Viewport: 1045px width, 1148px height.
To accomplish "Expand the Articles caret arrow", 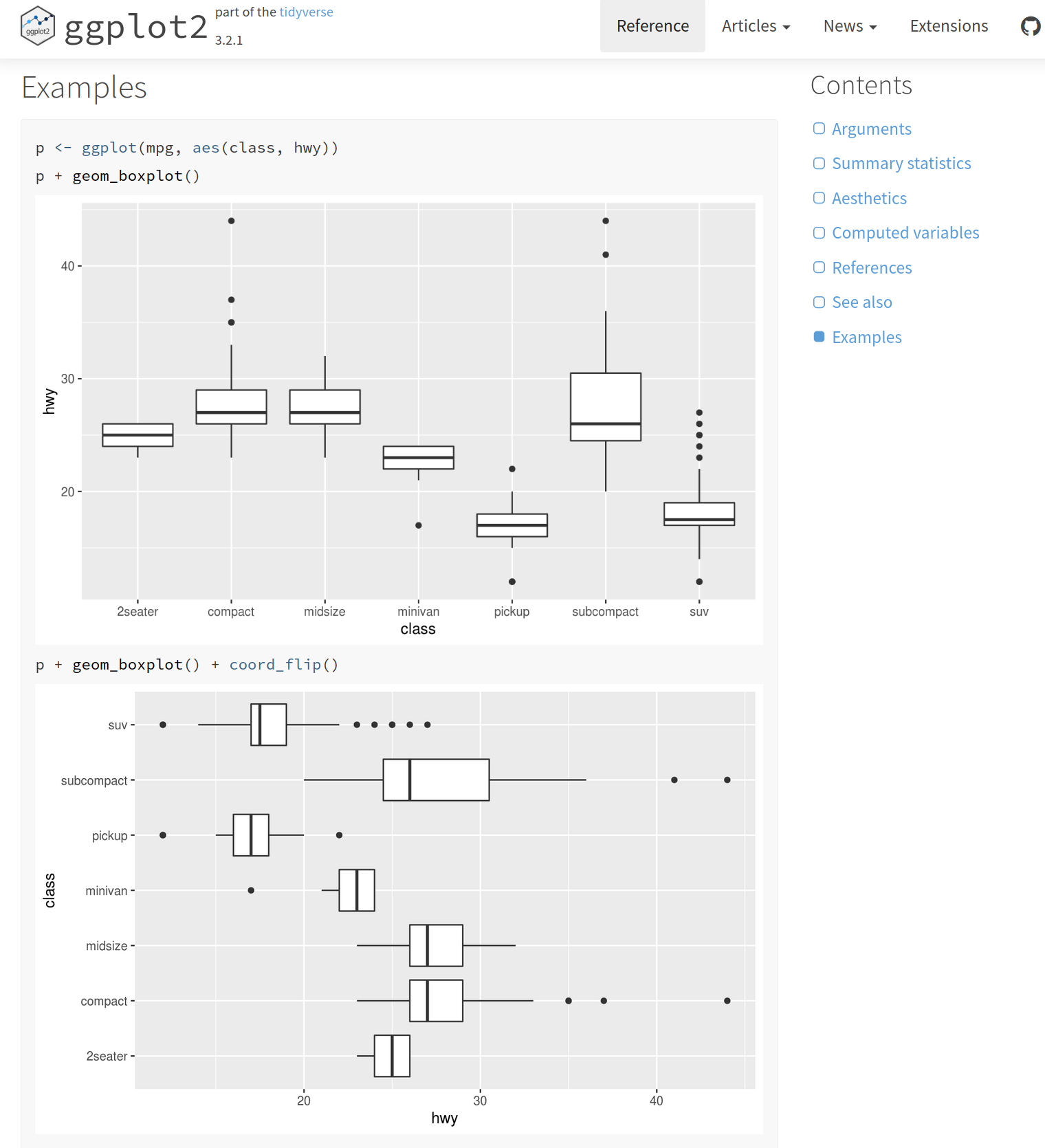I will pyautogui.click(x=786, y=27).
